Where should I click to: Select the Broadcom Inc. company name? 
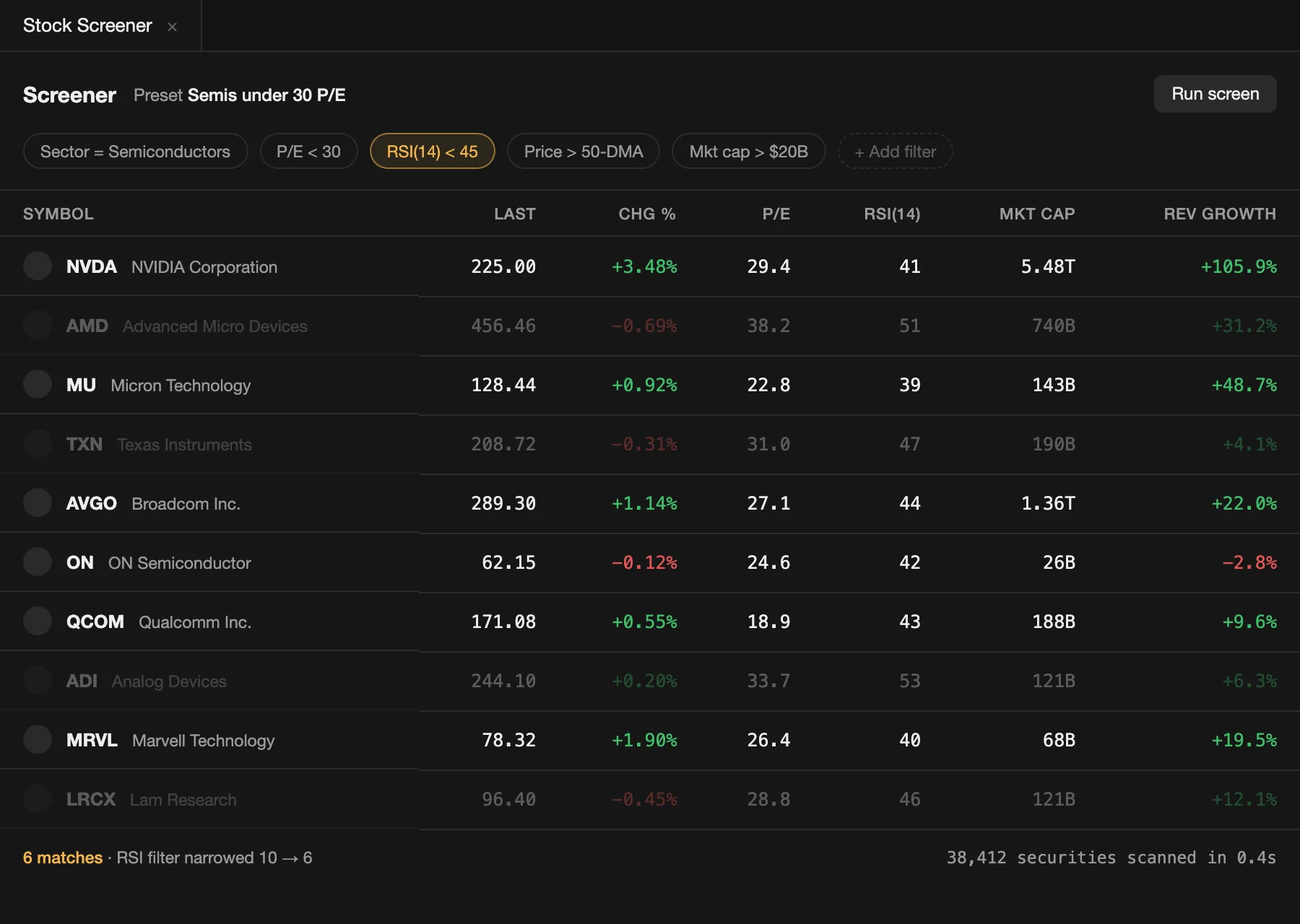point(186,504)
